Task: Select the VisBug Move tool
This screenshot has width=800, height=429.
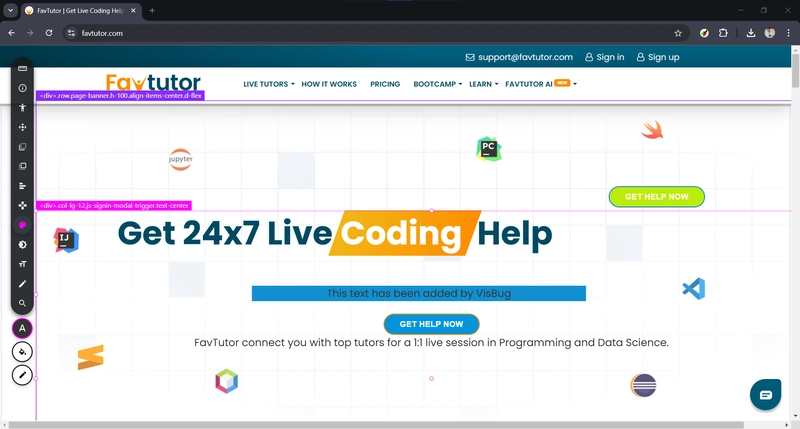Action: click(22, 127)
